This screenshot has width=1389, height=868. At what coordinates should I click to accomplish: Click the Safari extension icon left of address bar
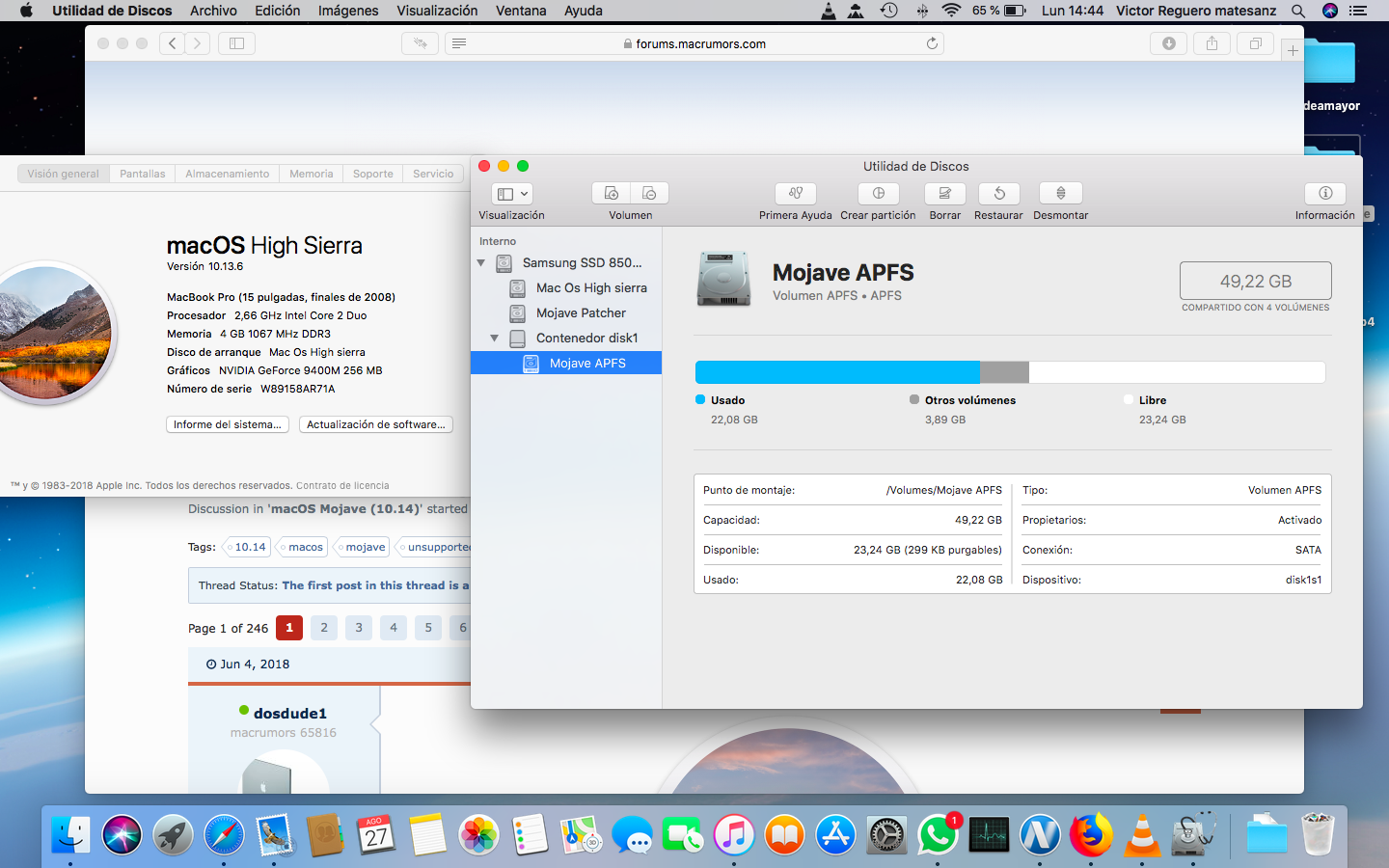pos(421,43)
